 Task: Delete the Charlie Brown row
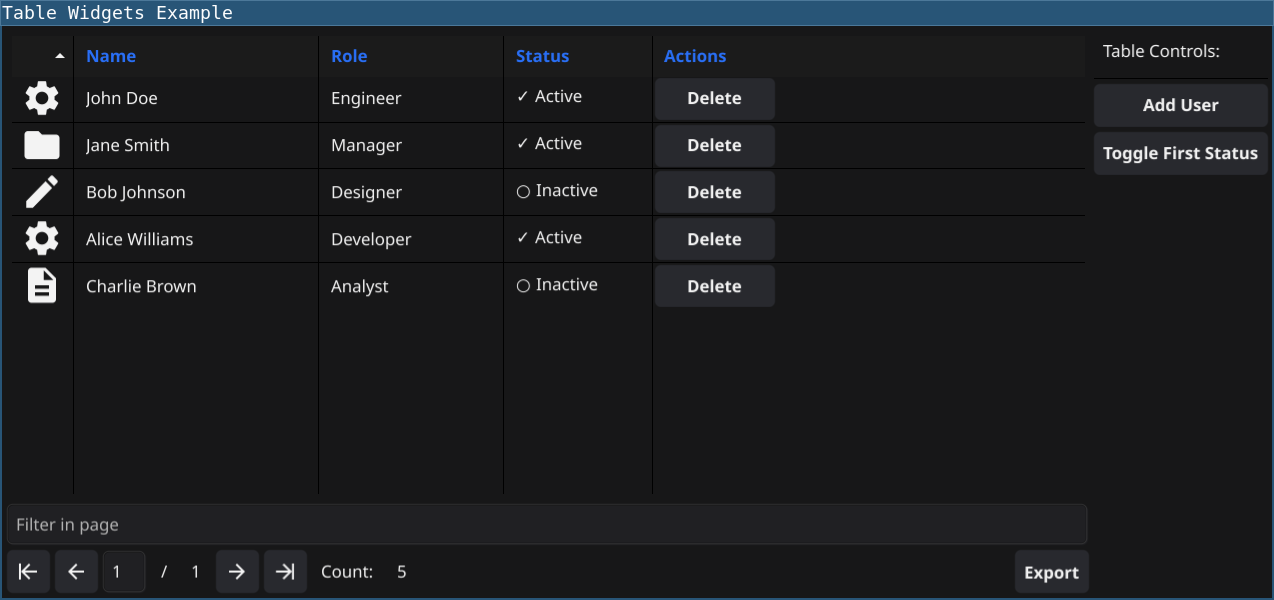(714, 286)
